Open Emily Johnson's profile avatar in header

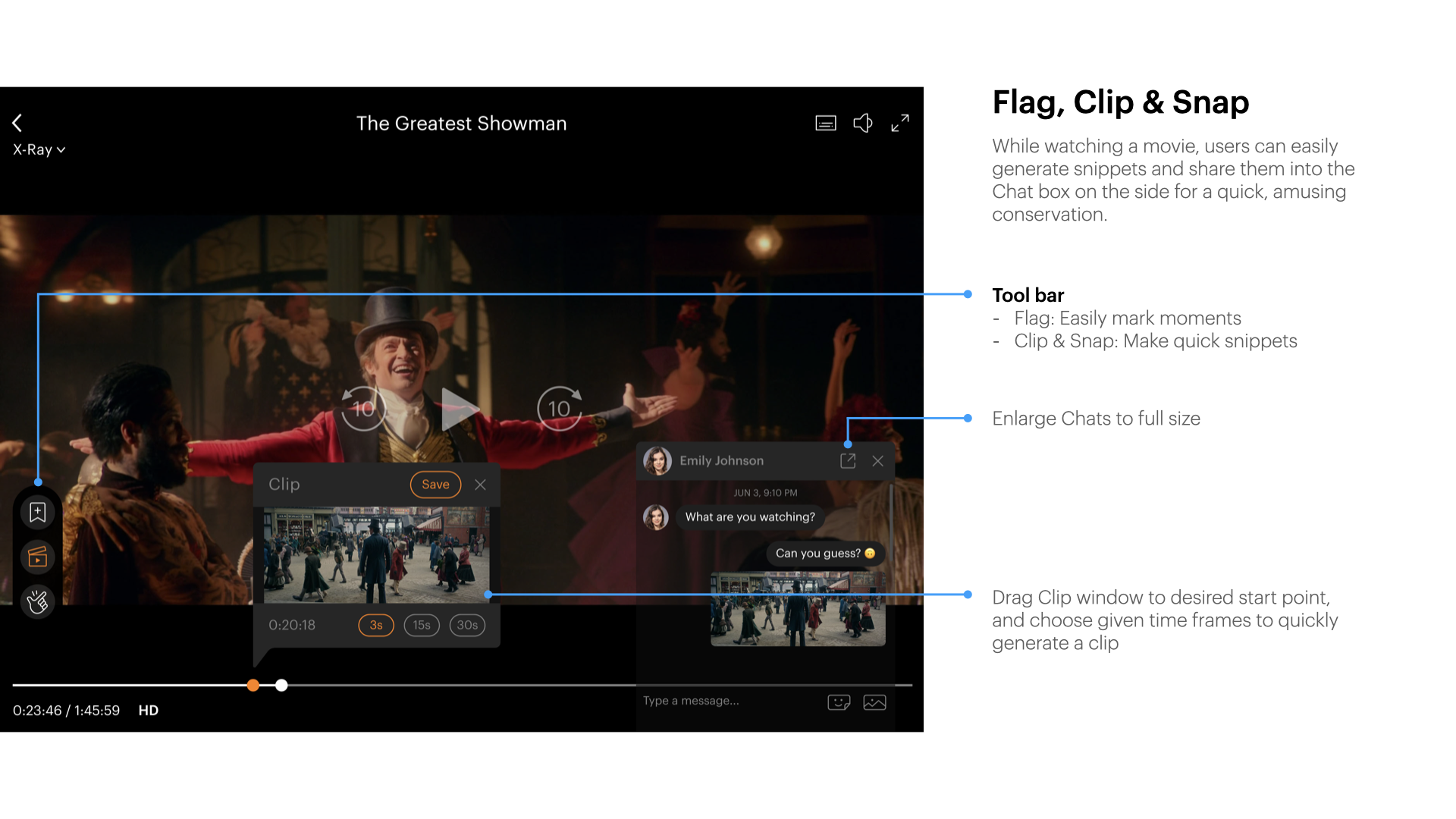[657, 460]
